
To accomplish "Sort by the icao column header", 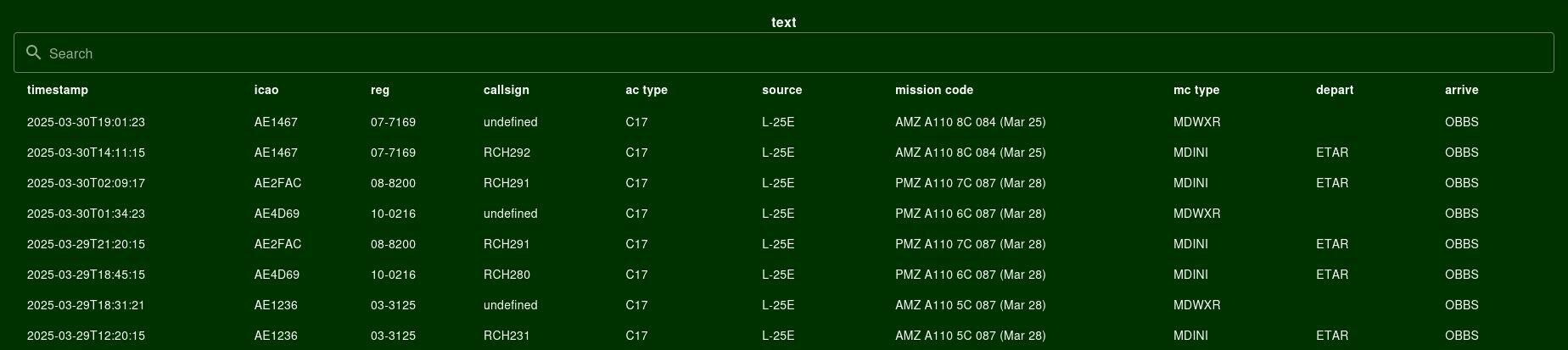I will coord(266,90).
